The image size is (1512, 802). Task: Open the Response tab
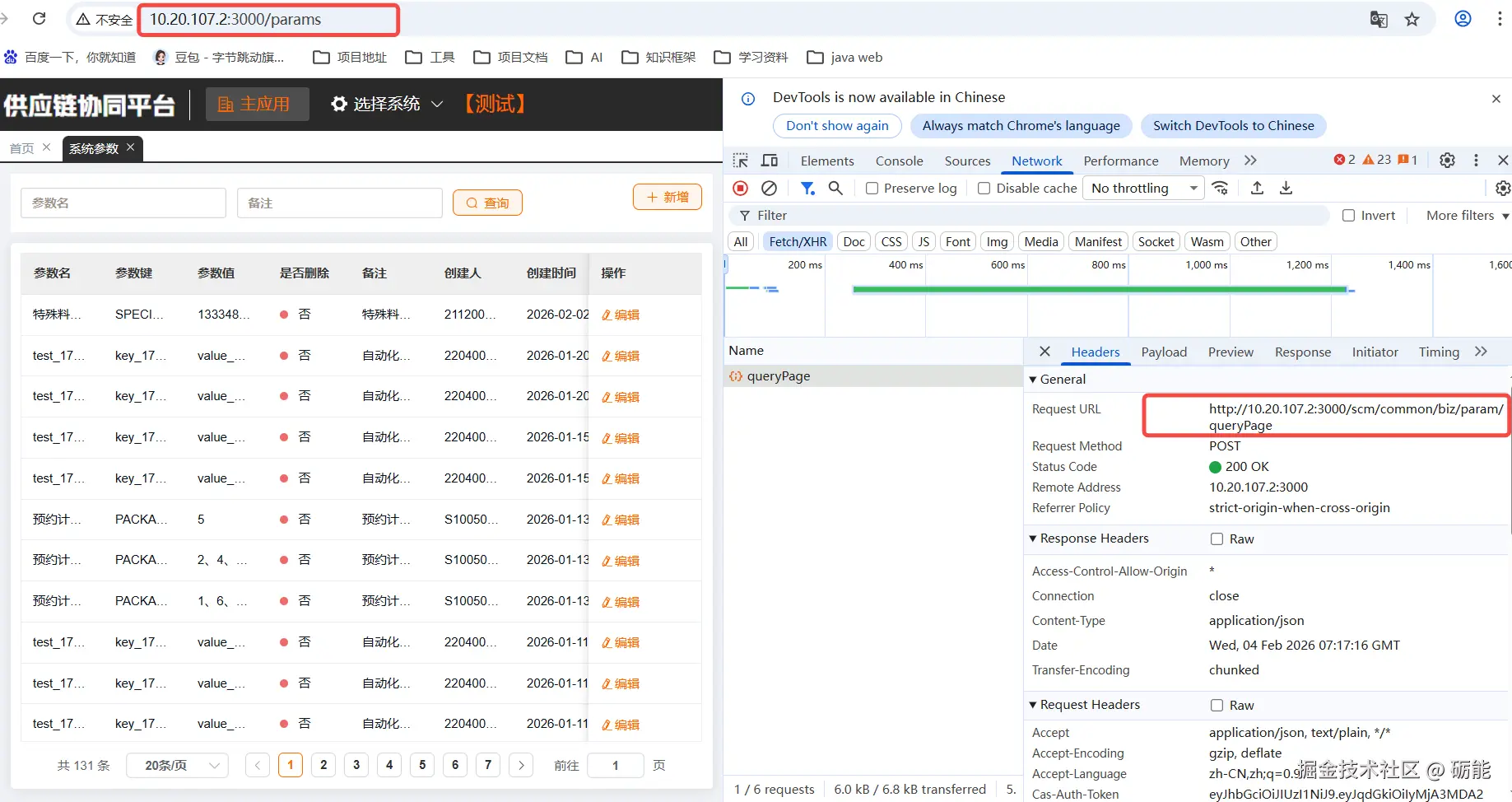[x=1303, y=352]
